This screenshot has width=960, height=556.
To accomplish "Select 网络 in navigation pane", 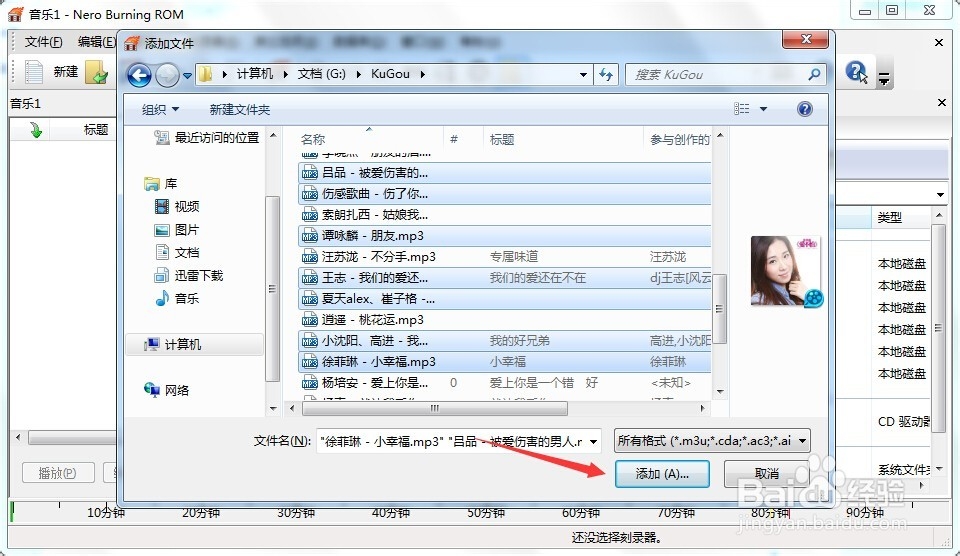I will (167, 390).
